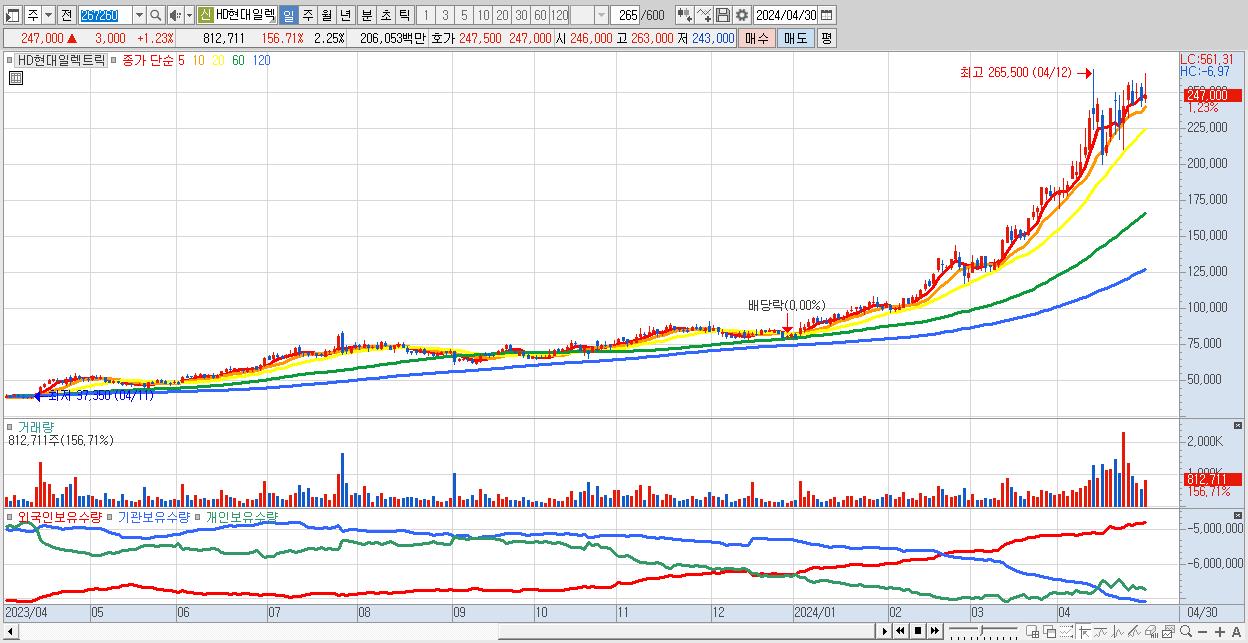Click the 평 button

pyautogui.click(x=826, y=38)
